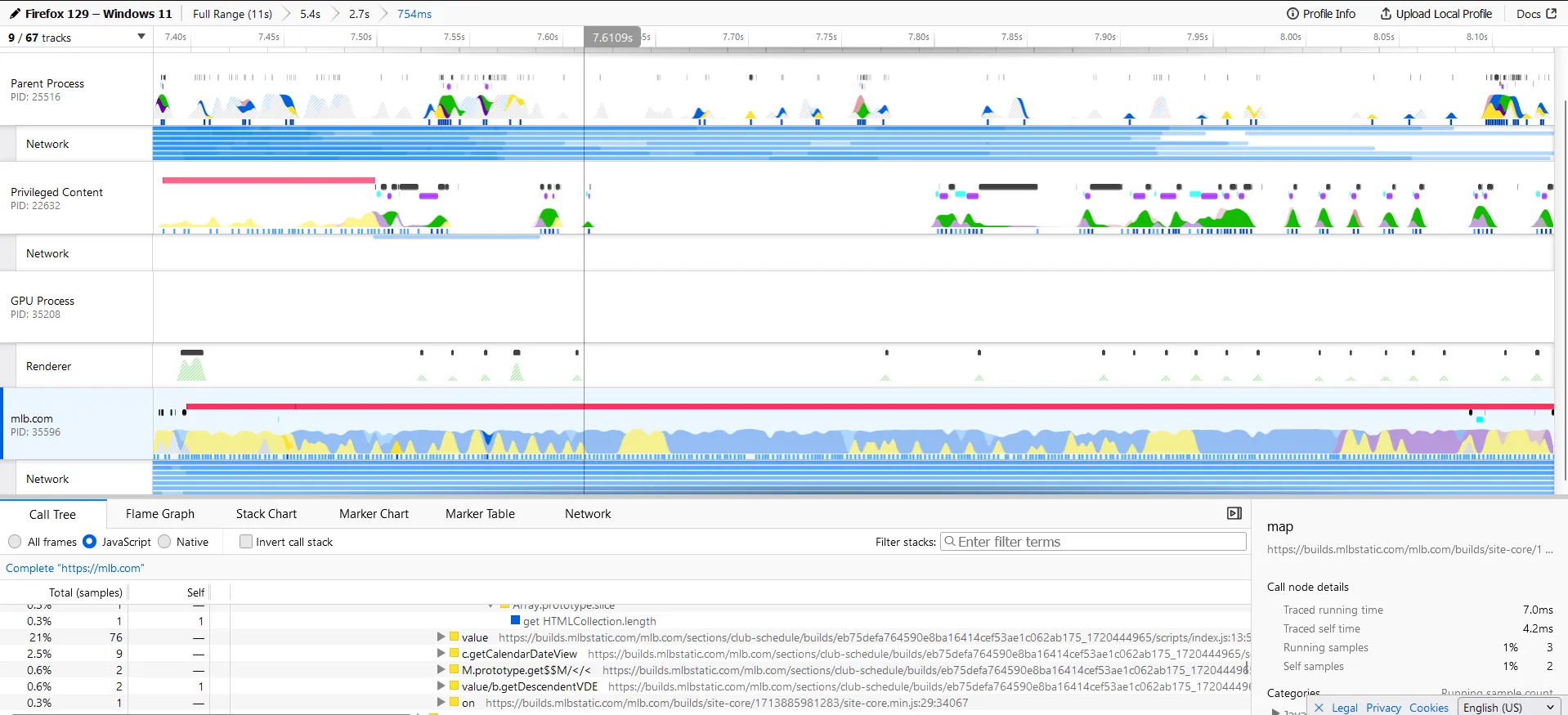The image size is (1568, 715).
Task: Open the English (US) language dropdown
Action: click(x=1508, y=708)
